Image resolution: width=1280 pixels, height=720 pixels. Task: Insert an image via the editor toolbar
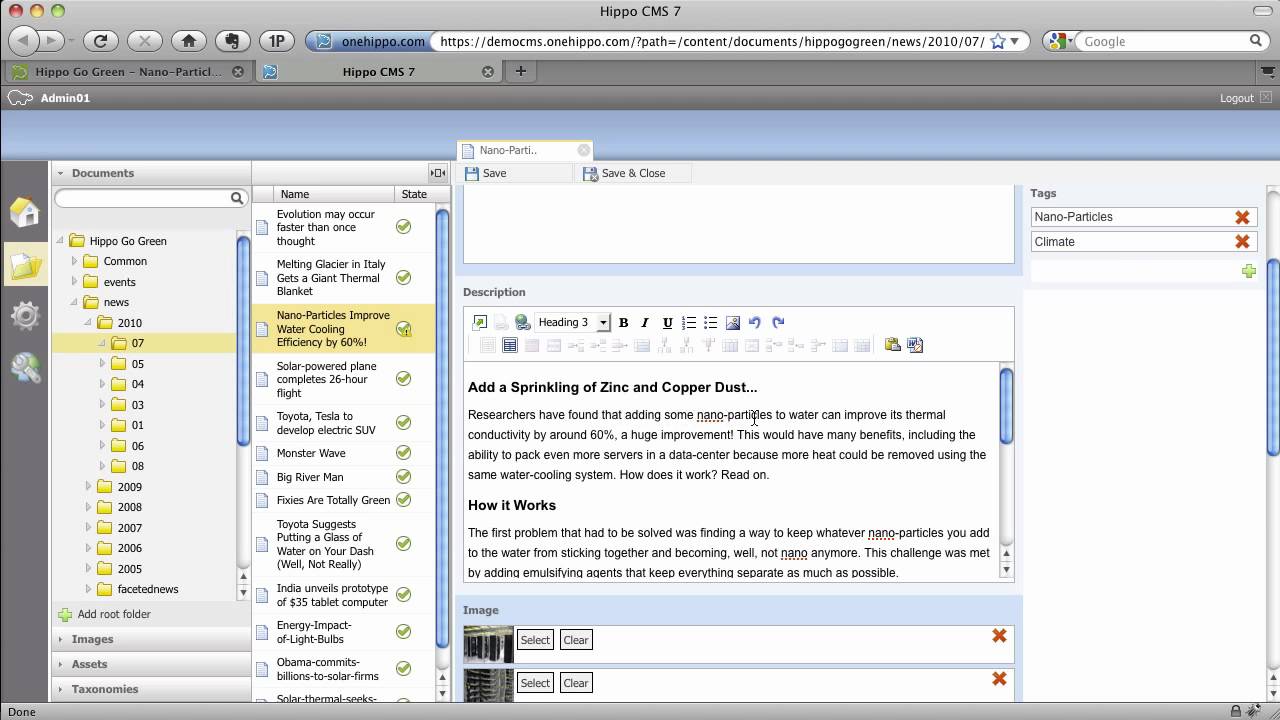(733, 322)
